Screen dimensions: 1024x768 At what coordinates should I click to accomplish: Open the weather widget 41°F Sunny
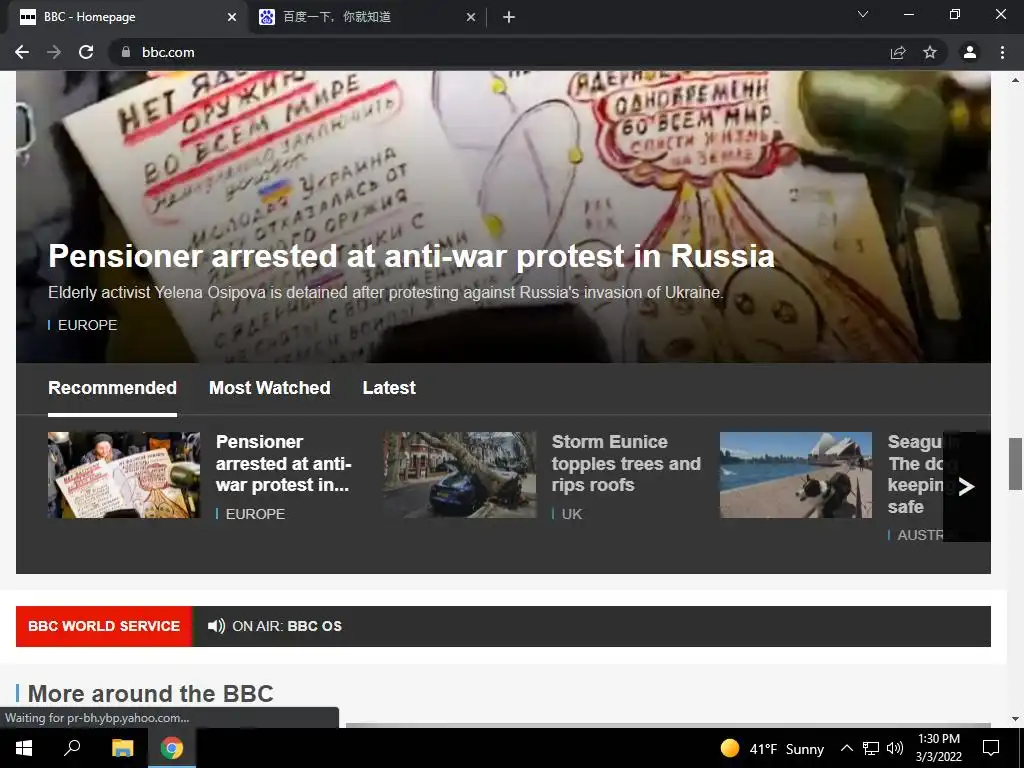(772, 748)
